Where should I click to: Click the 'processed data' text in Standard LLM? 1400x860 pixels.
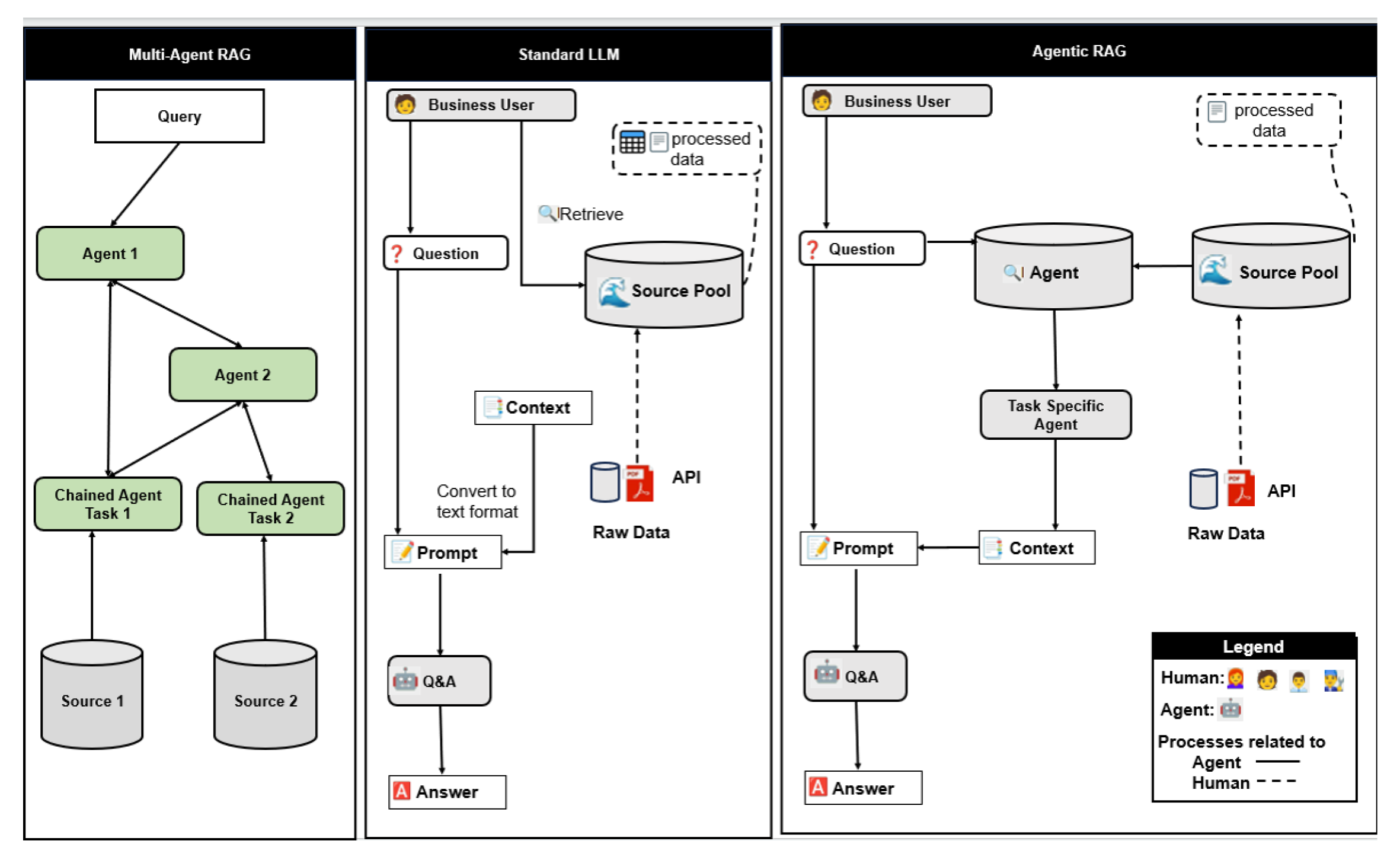(710, 149)
